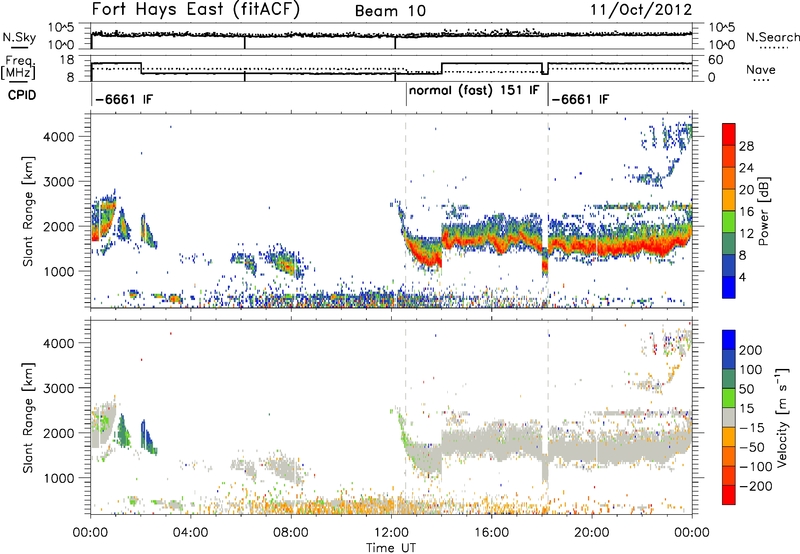Click the "N.Search" legend label

(x=772, y=37)
